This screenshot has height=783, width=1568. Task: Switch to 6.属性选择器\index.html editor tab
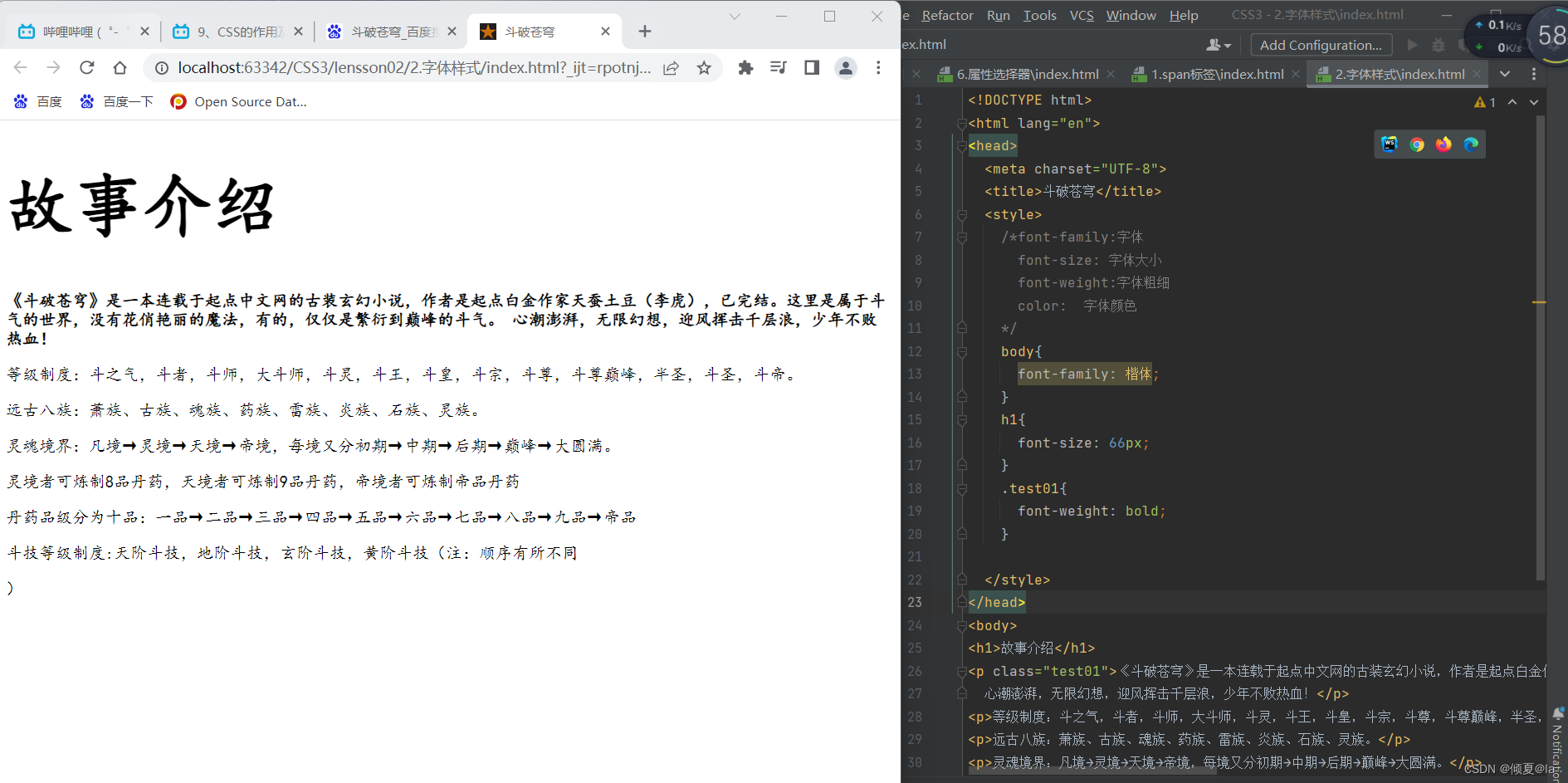[x=1027, y=75]
